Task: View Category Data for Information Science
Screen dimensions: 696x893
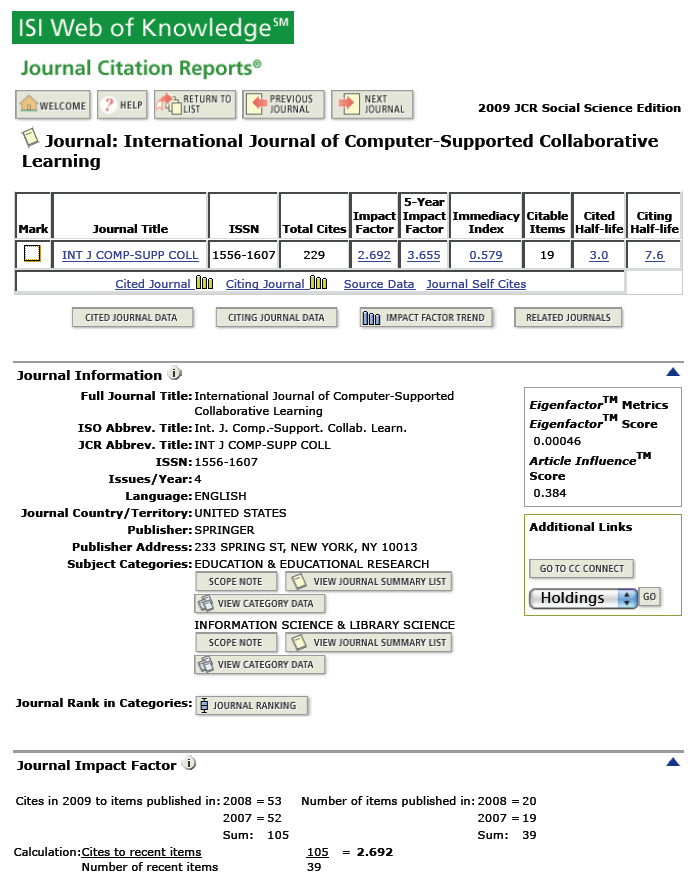Action: 260,665
